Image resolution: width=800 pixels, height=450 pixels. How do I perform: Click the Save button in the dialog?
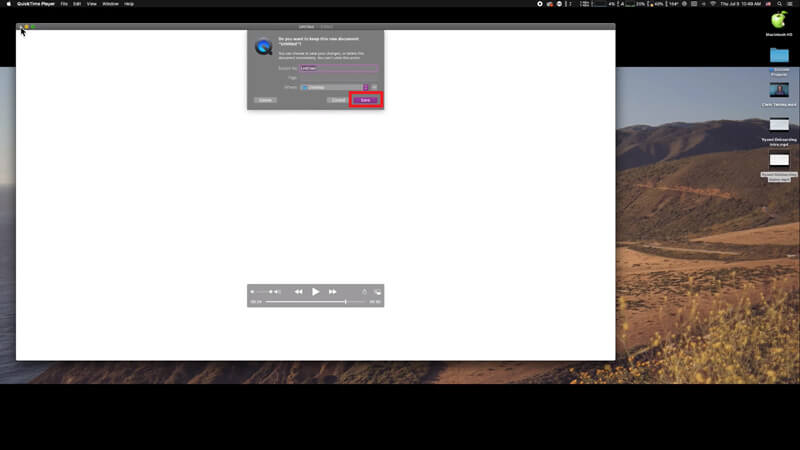pyautogui.click(x=365, y=100)
